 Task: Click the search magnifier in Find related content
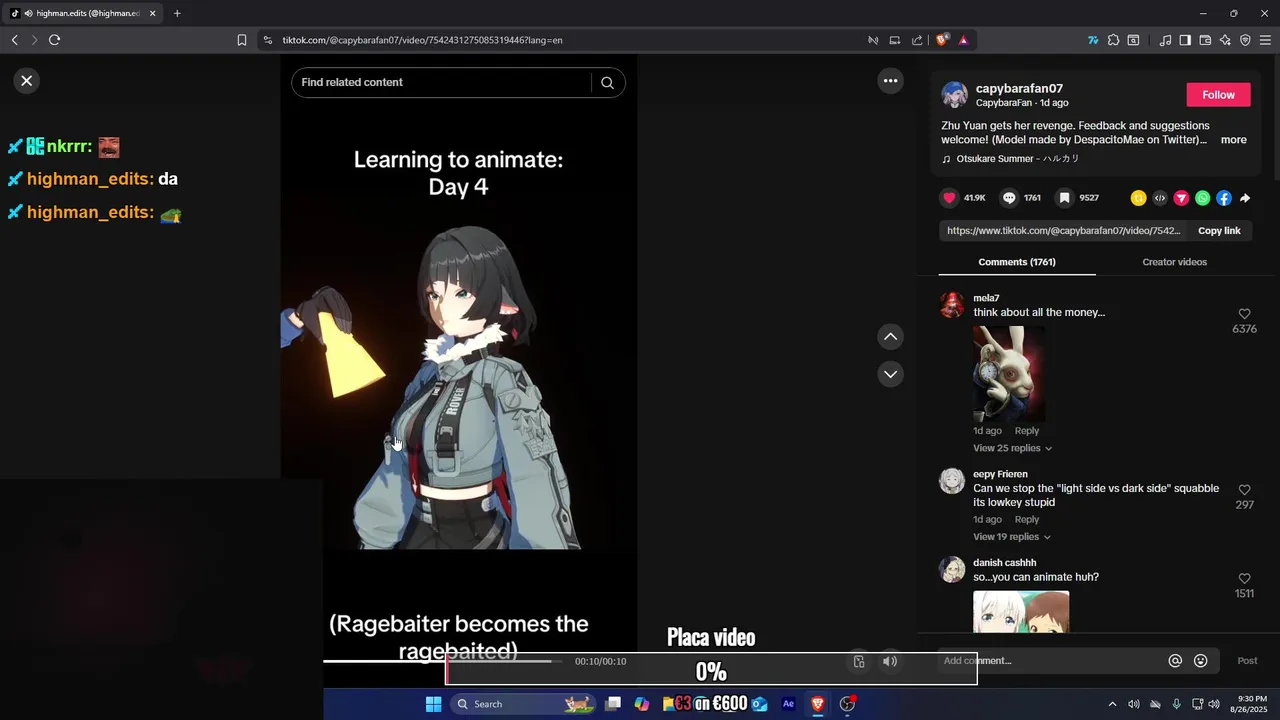(607, 83)
